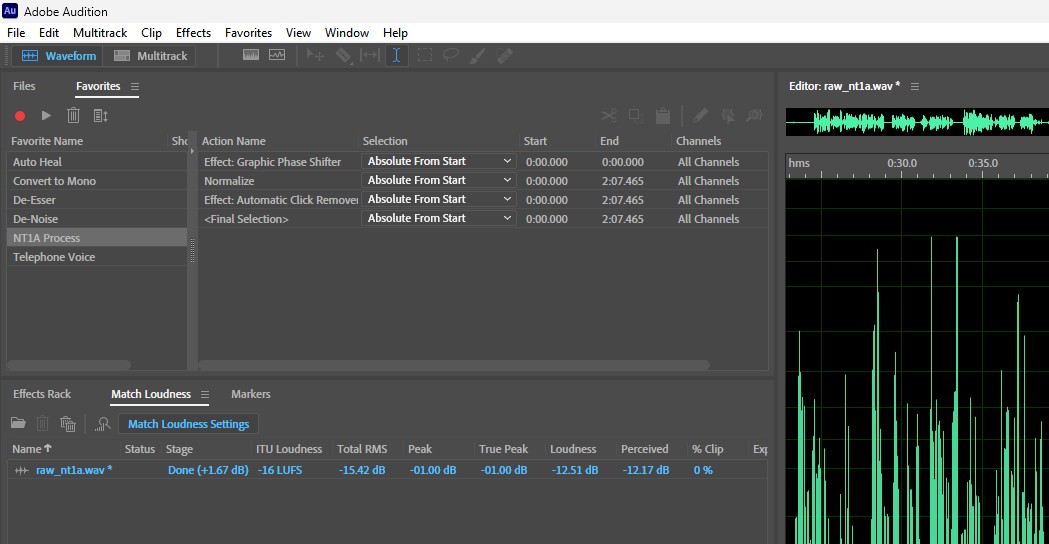The width and height of the screenshot is (1049, 544).
Task: Switch to the Markers tab
Action: (x=250, y=394)
